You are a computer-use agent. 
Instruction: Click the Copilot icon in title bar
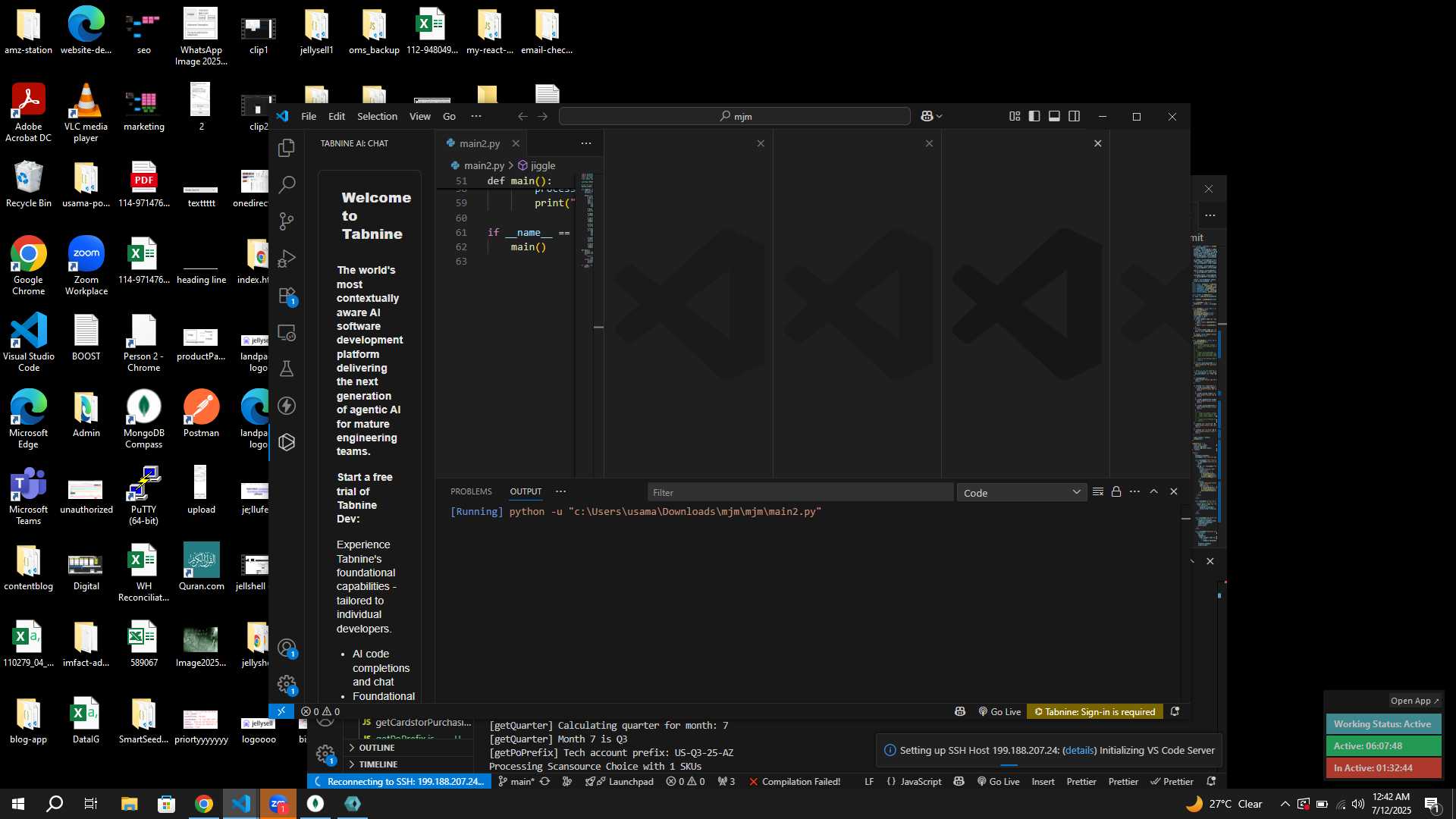click(x=927, y=116)
